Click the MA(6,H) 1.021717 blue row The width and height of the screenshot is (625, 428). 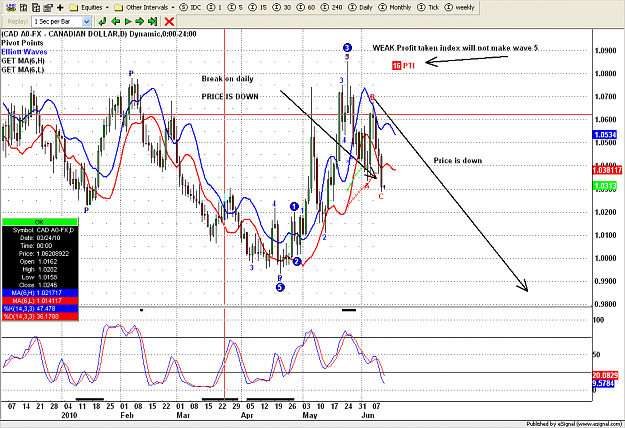(x=40, y=293)
